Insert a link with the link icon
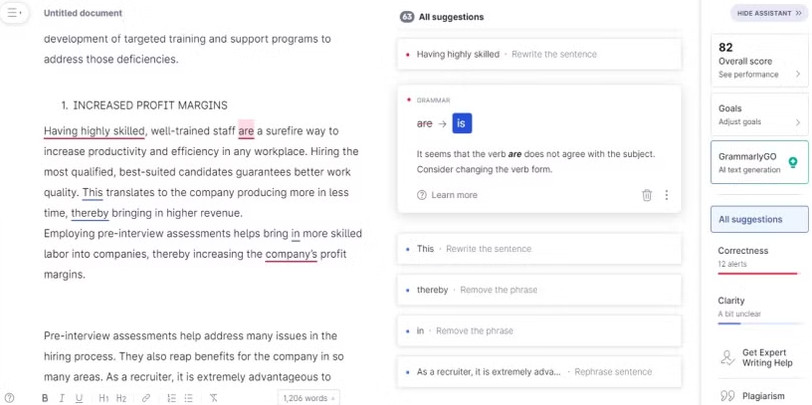Screen dimensions: 812x405 point(146,398)
